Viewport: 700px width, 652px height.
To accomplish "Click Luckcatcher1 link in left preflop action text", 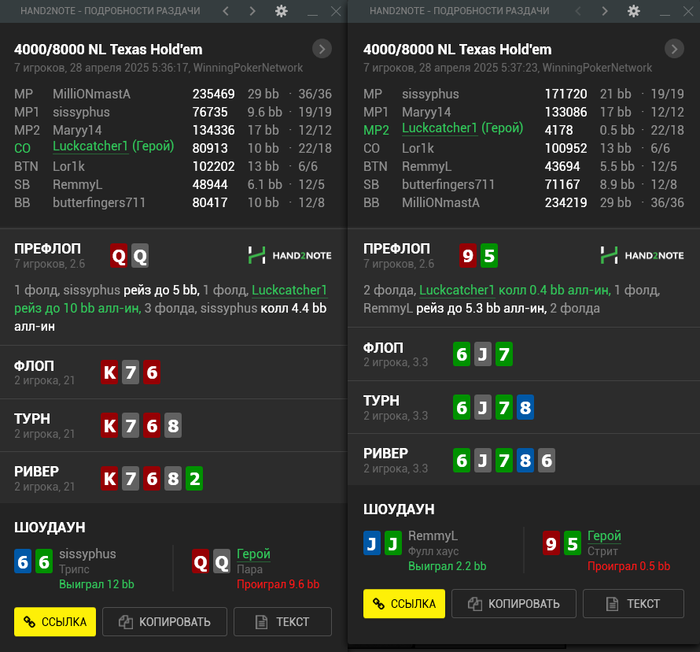I will click(289, 290).
